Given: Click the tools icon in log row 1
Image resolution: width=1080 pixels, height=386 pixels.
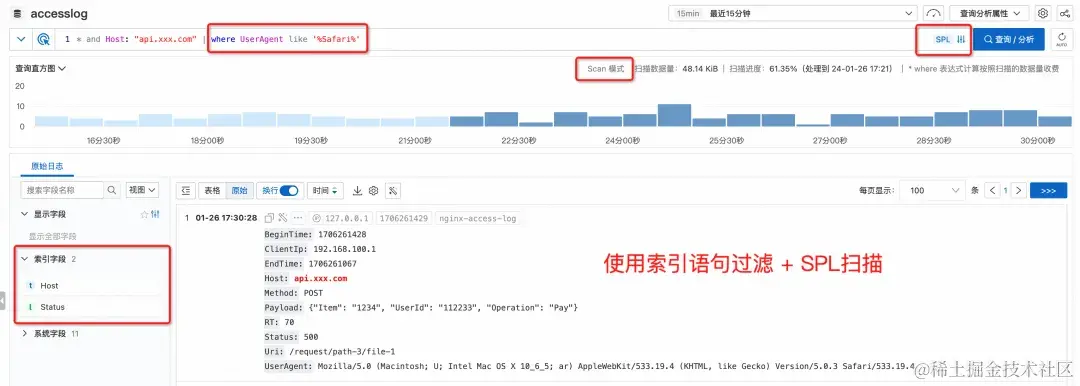Looking at the screenshot, I should point(282,218).
